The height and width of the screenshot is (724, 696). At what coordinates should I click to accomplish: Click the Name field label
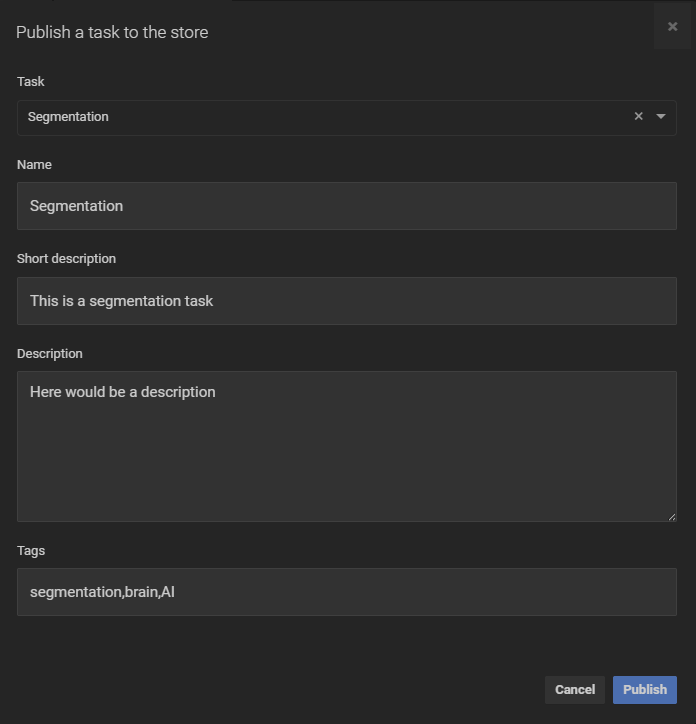coord(34,165)
